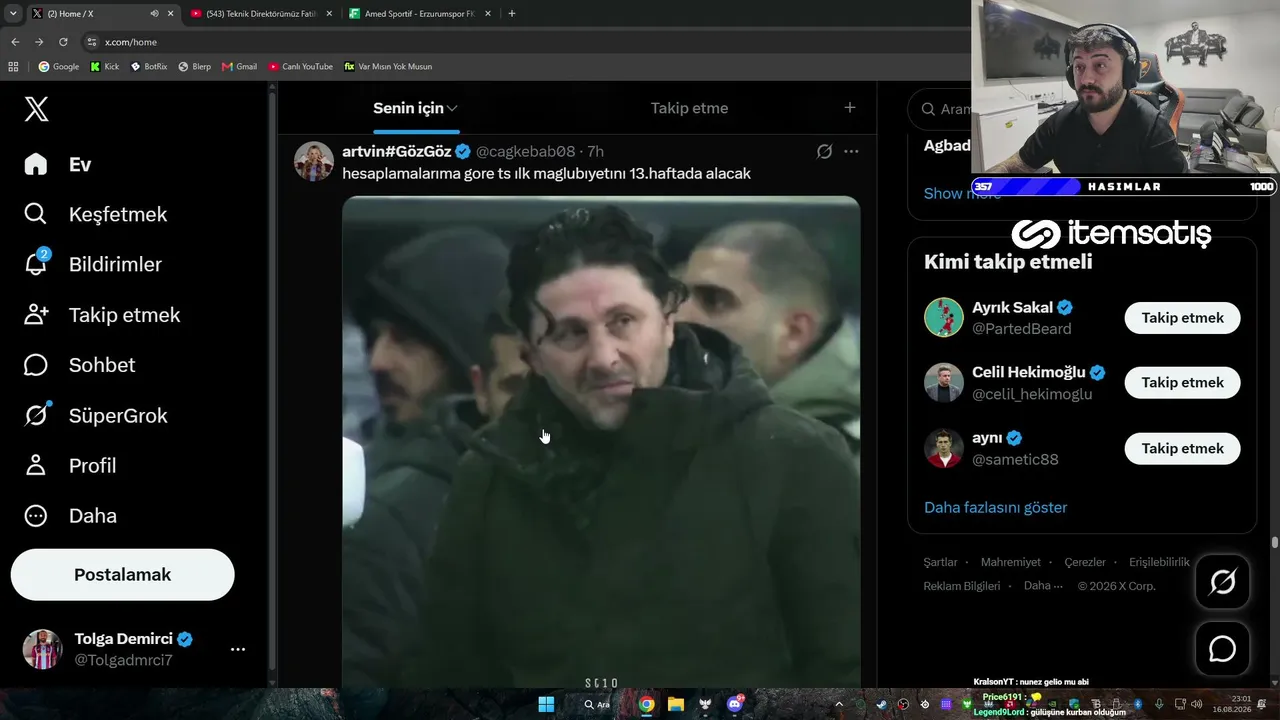Open File Explorer from the taskbar
Viewport: 1280px width, 720px height.
pyautogui.click(x=676, y=704)
